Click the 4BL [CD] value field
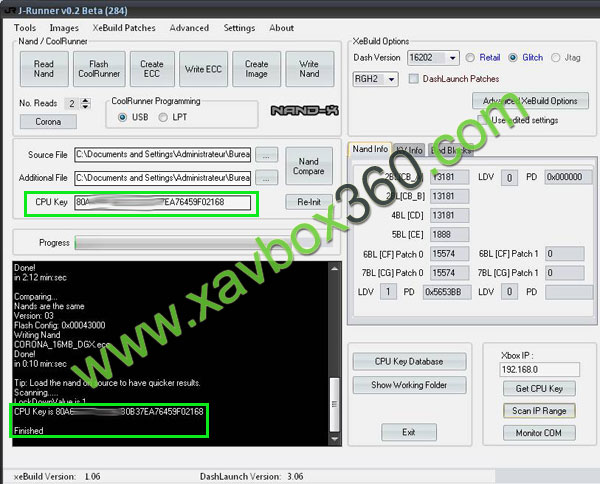The width and height of the screenshot is (600, 484). (x=450, y=215)
